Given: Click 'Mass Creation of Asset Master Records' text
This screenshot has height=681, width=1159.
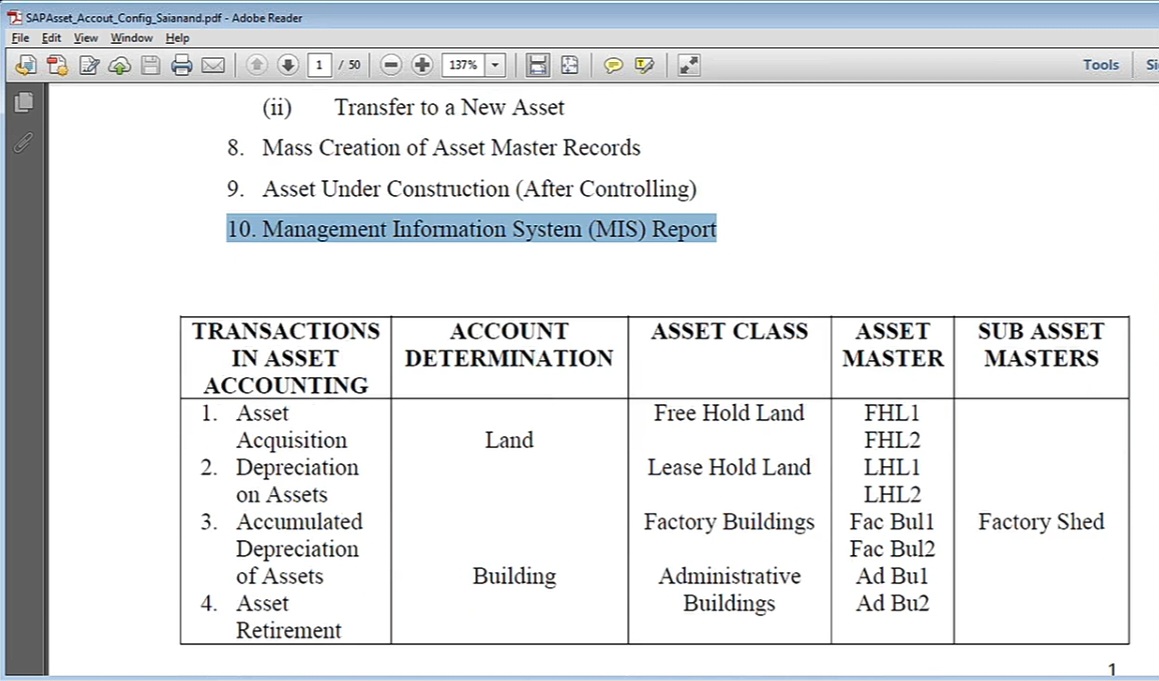Looking at the screenshot, I should [451, 148].
